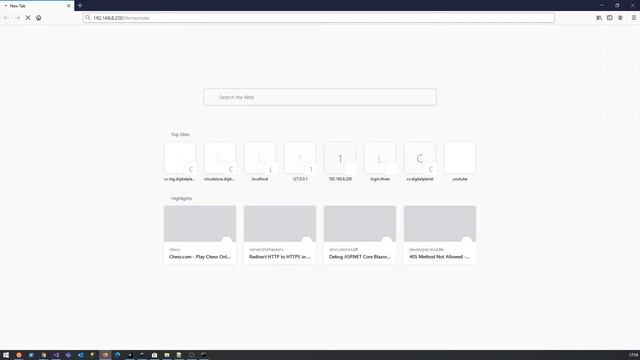
Task: Open the 405 Method Not Allowed highlight
Action: pyautogui.click(x=440, y=235)
